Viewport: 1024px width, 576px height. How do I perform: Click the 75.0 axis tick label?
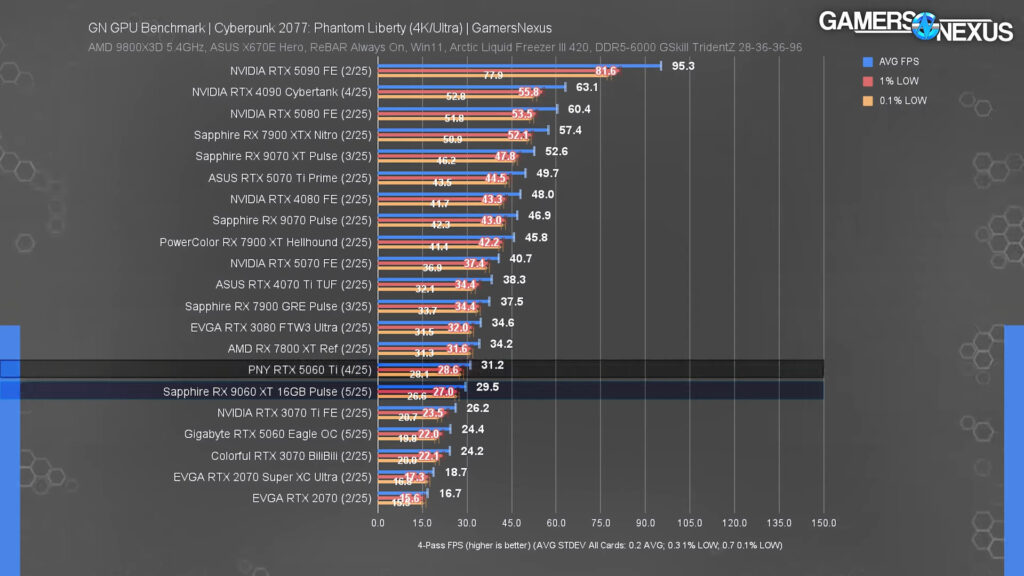pyautogui.click(x=601, y=523)
